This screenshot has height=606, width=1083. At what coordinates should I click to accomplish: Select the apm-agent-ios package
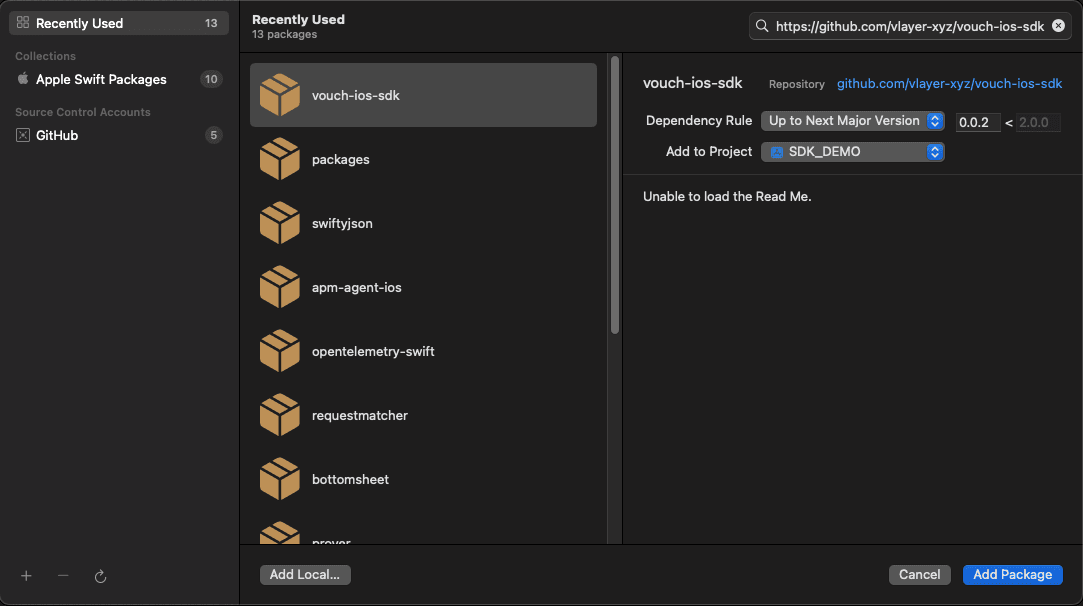pyautogui.click(x=423, y=287)
